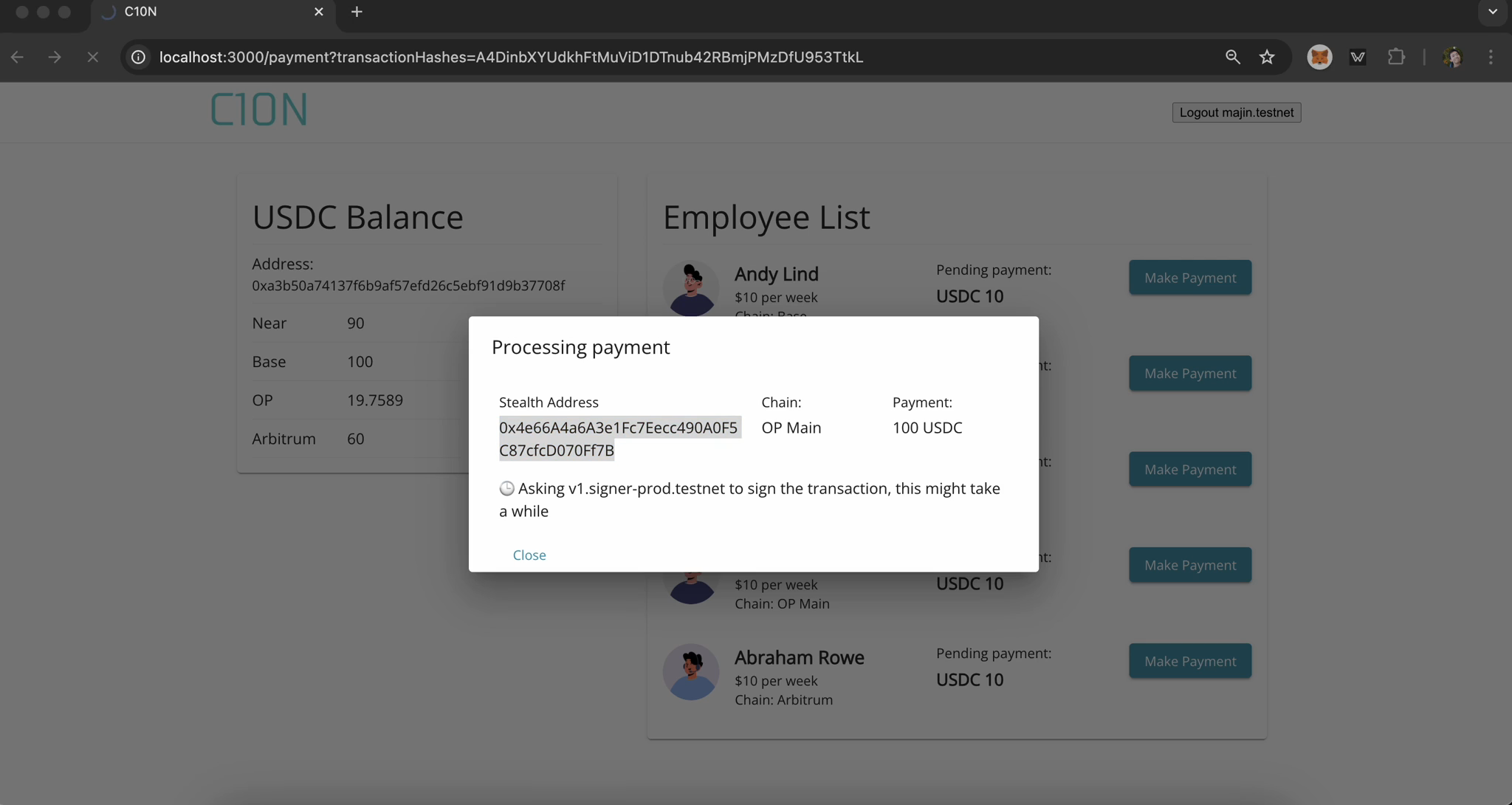The width and height of the screenshot is (1512, 805).
Task: Click the Andy Lind name
Action: [777, 274]
